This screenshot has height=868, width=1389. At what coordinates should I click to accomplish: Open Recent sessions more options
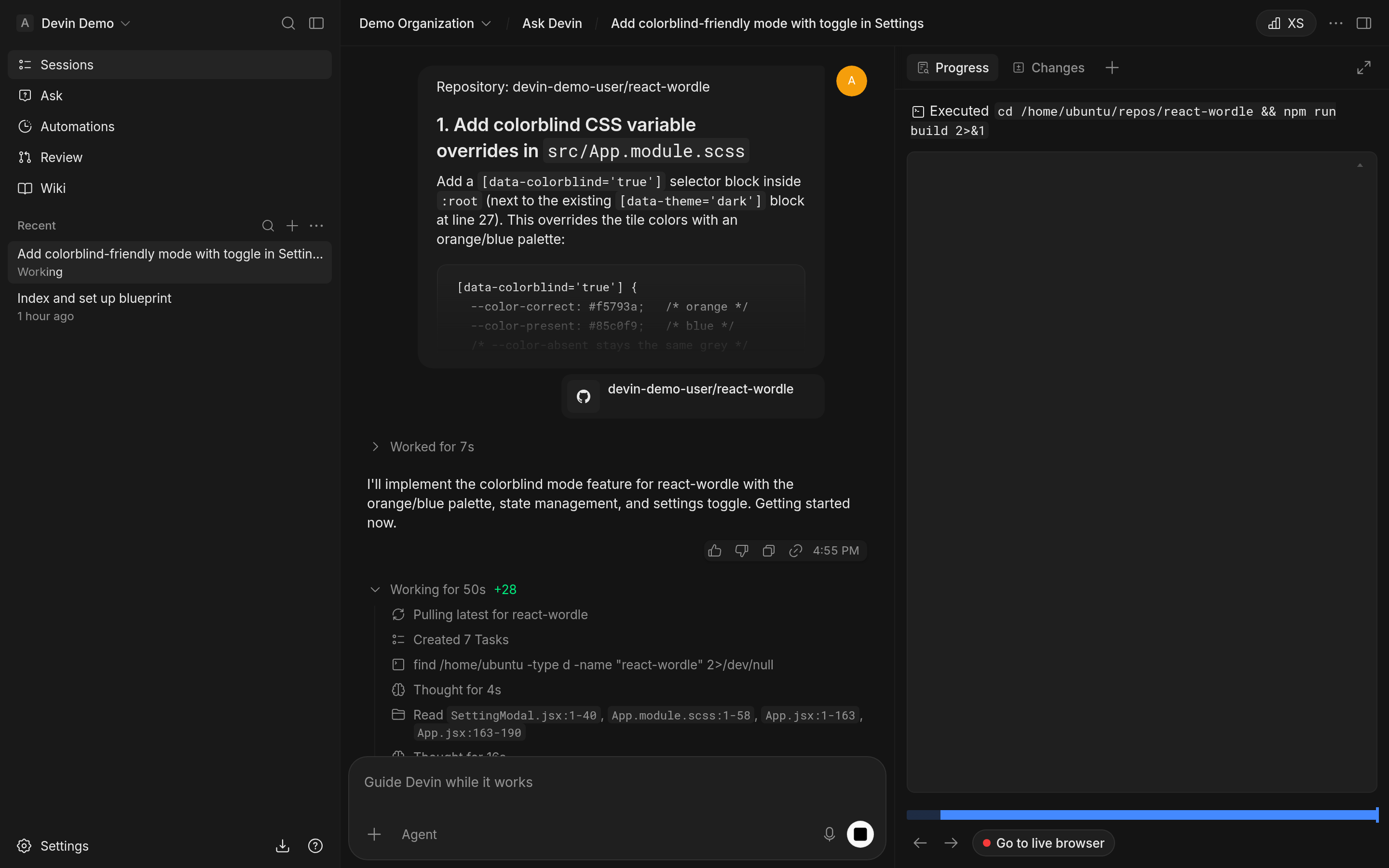316,226
